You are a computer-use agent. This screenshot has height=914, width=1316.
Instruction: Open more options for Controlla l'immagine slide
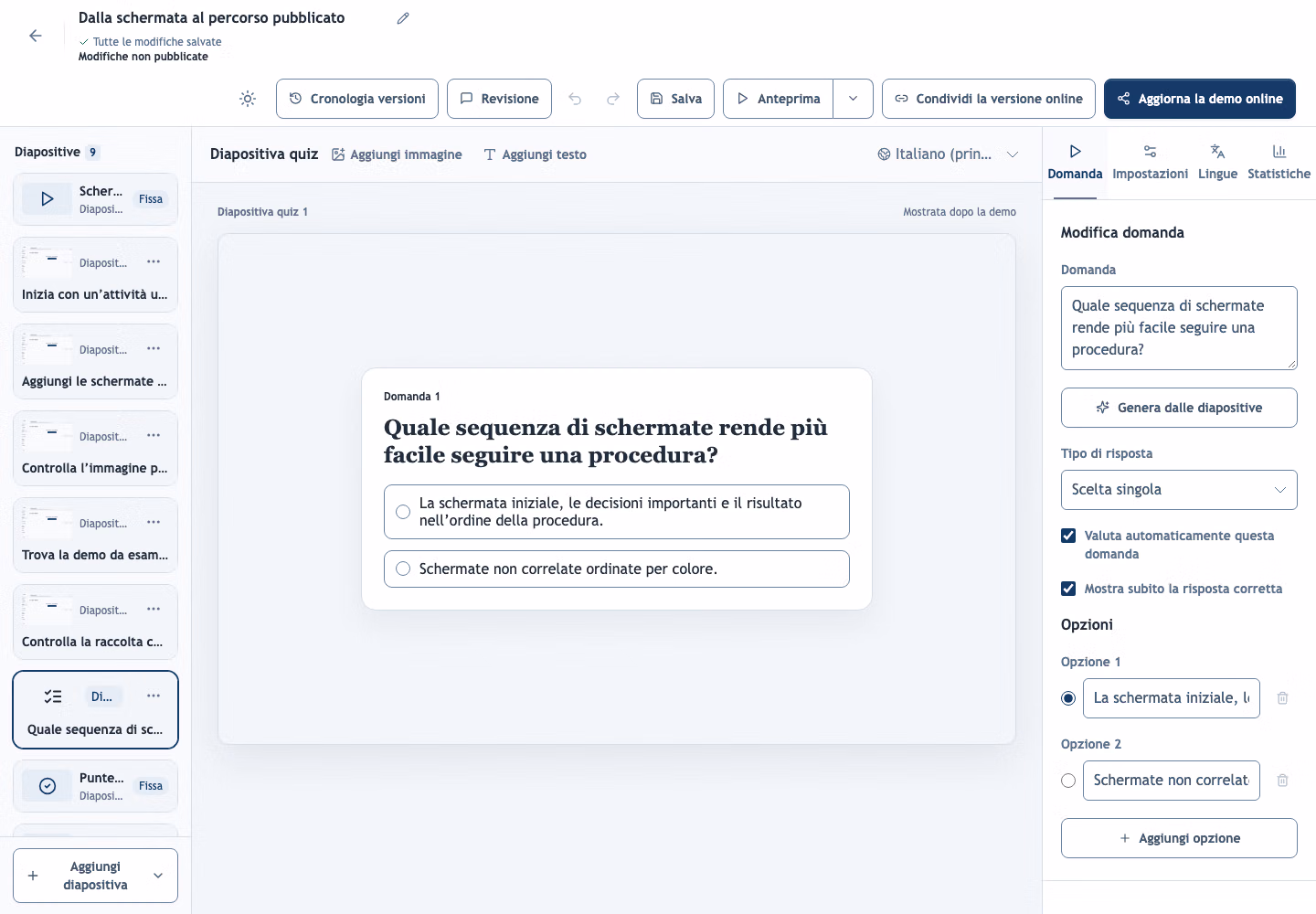point(154,436)
